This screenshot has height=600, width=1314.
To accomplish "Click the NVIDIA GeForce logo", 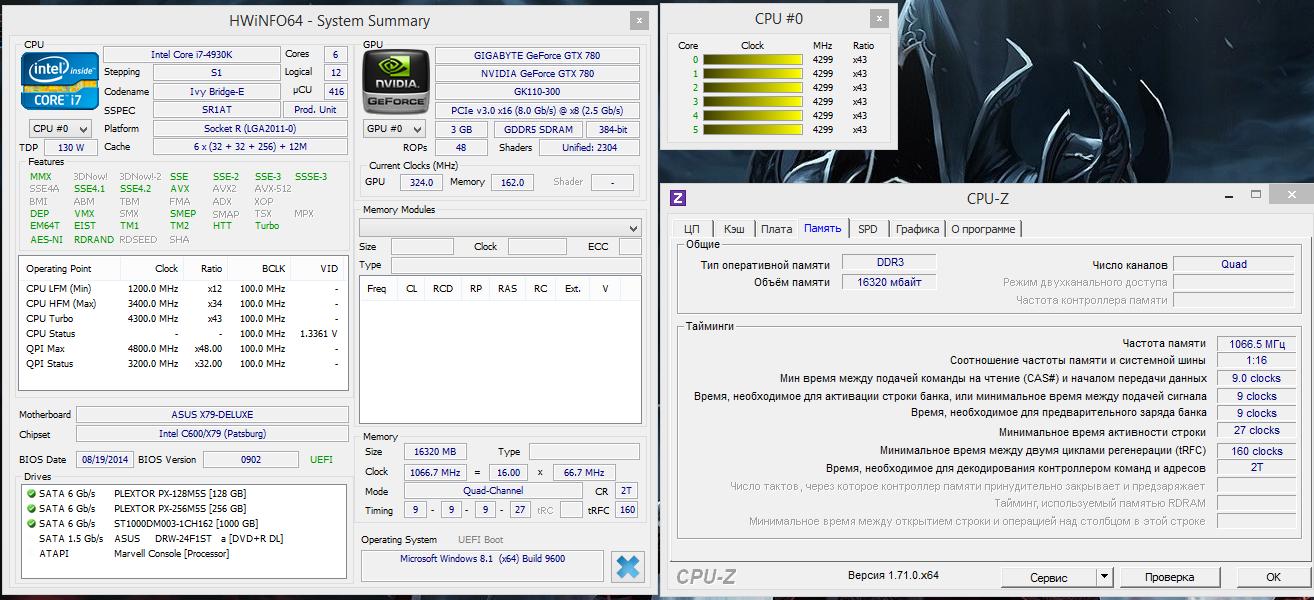I will (395, 81).
